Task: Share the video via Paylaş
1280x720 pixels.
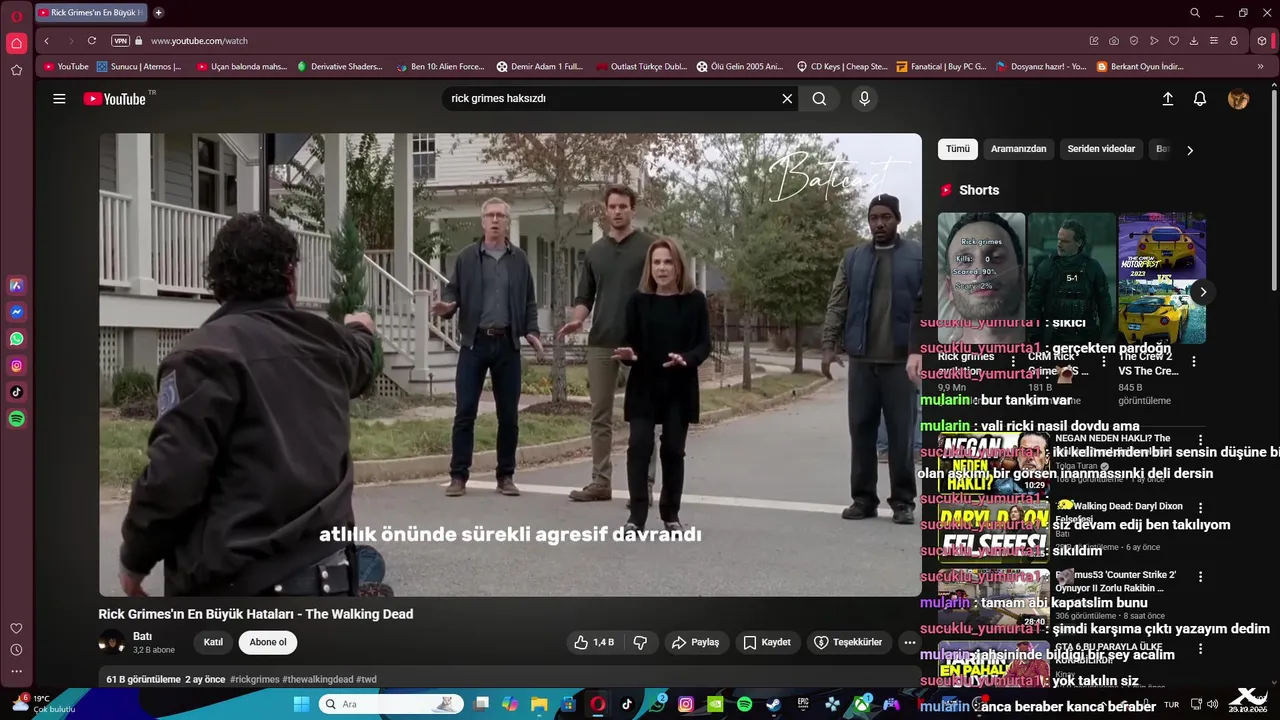Action: (696, 642)
